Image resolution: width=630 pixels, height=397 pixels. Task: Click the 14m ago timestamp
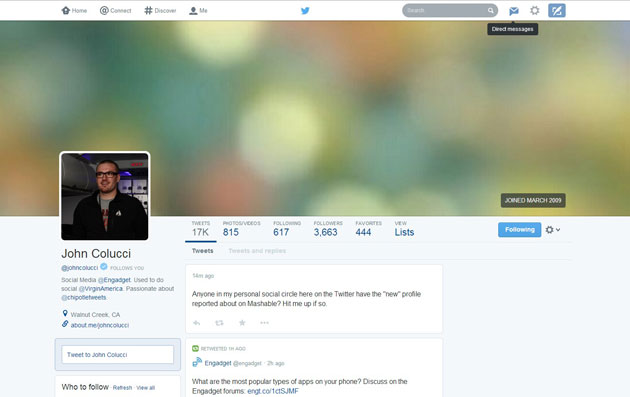point(203,276)
